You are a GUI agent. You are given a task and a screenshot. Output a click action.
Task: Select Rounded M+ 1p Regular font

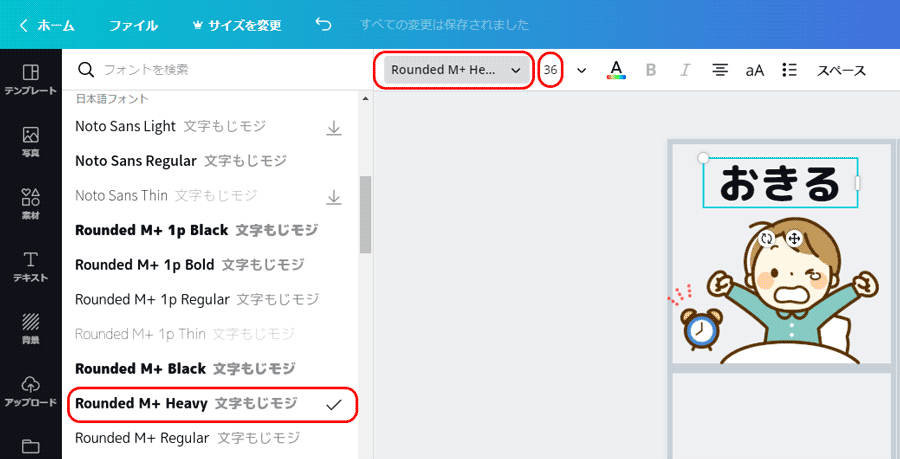pyautogui.click(x=210, y=299)
